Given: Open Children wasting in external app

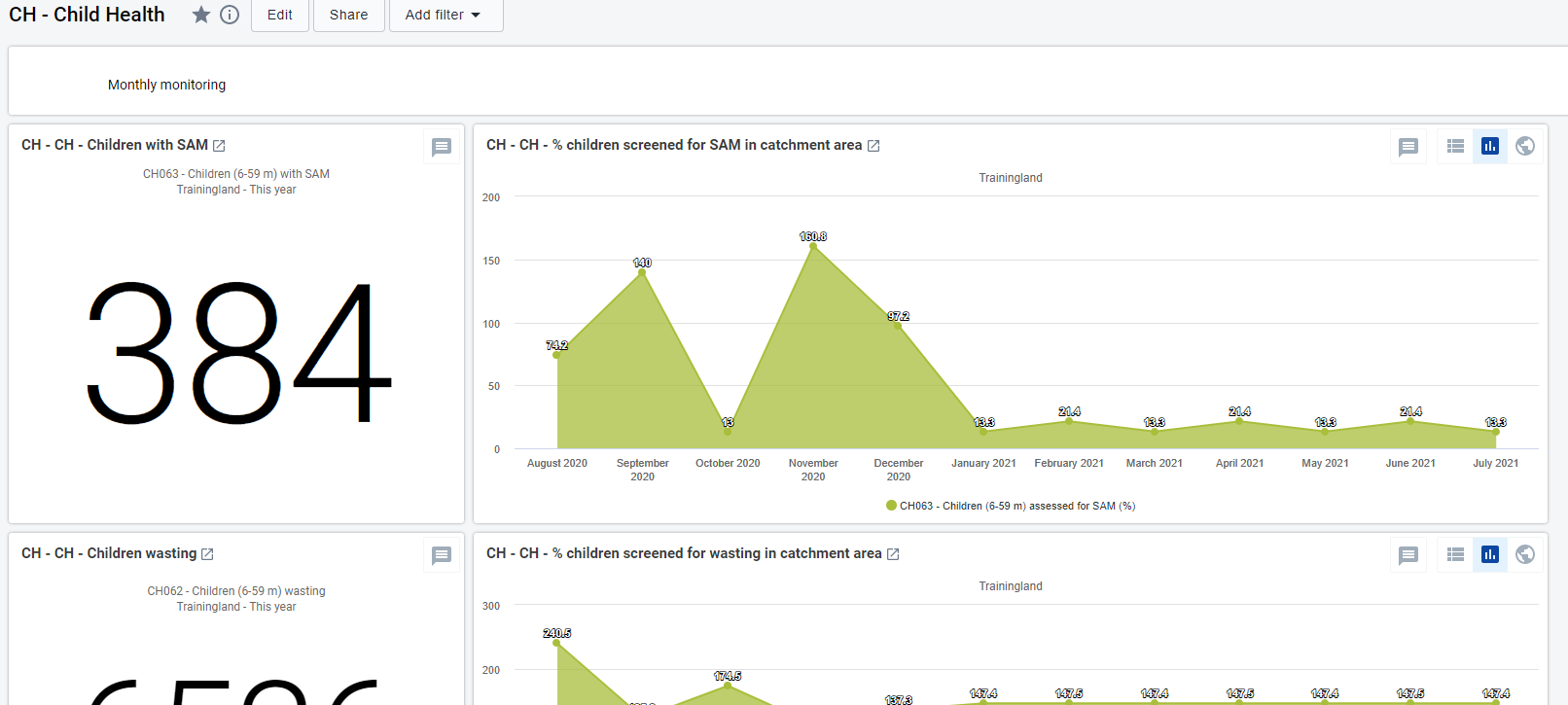Looking at the screenshot, I should click(207, 554).
